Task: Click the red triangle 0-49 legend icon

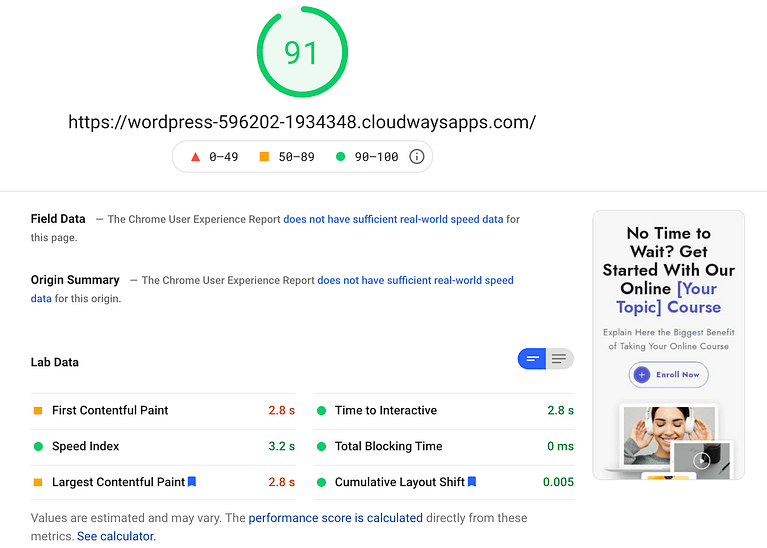Action: tap(196, 156)
